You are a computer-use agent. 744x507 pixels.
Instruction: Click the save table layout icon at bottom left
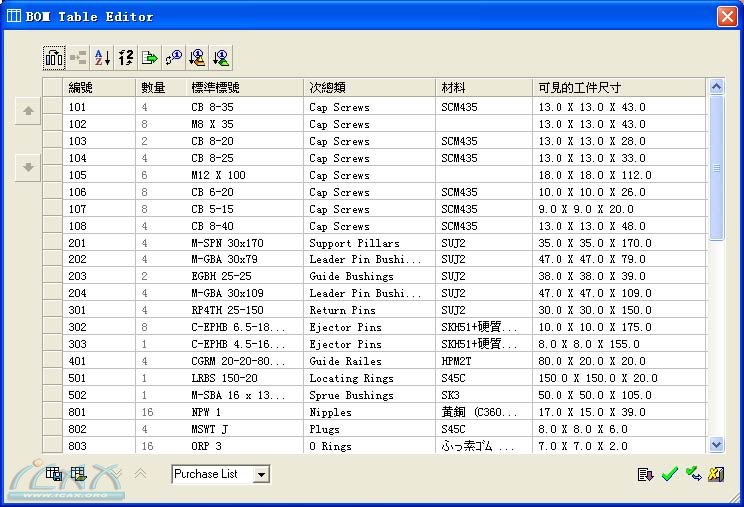(x=54, y=473)
